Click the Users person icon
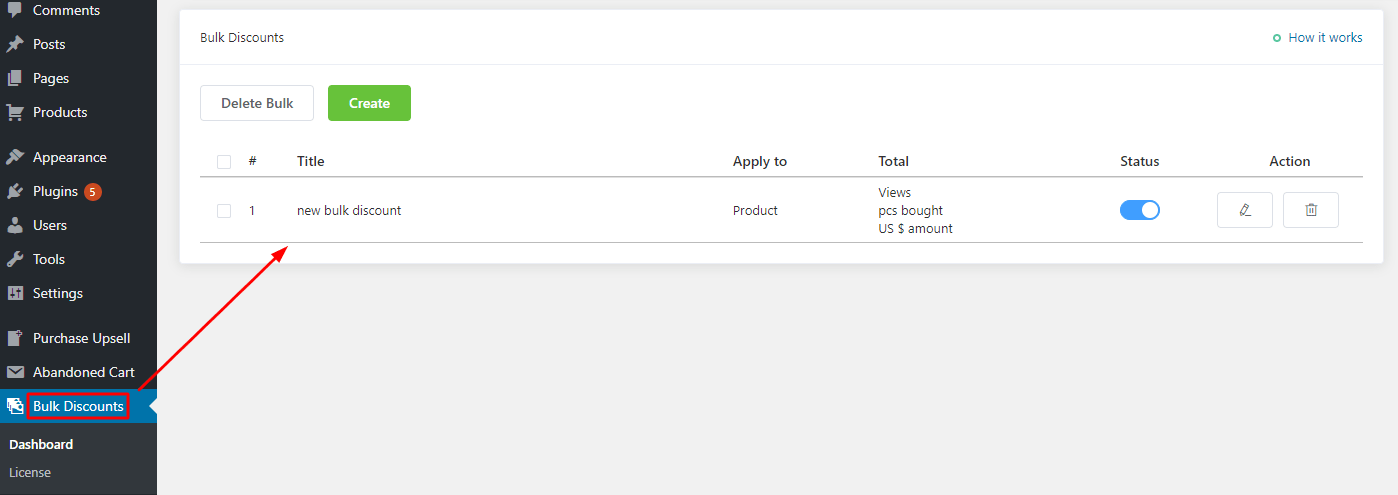Image resolution: width=1398 pixels, height=495 pixels. (x=15, y=225)
